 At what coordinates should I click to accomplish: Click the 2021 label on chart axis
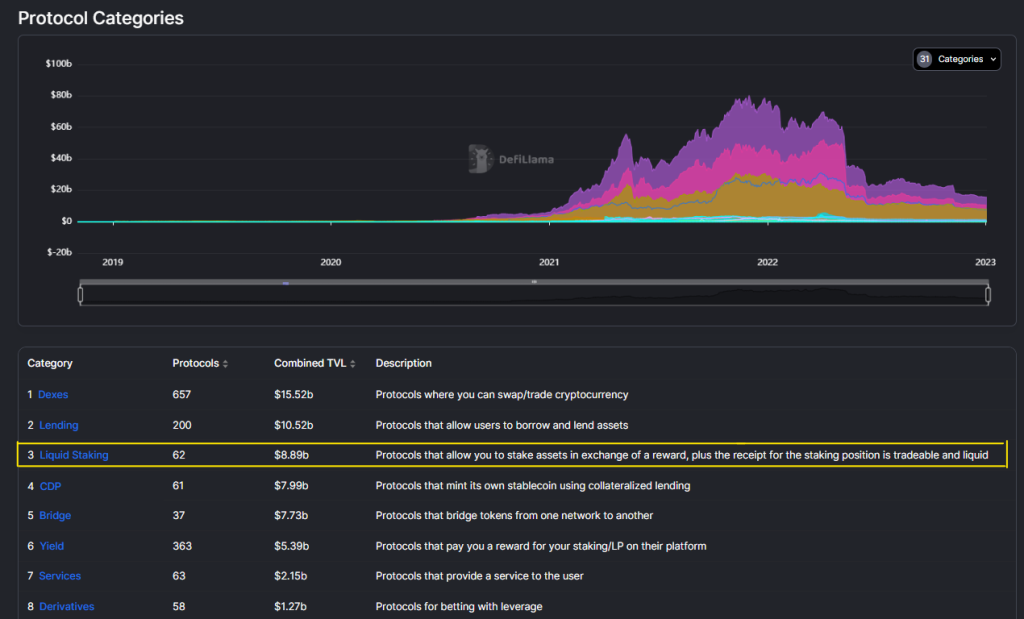(x=549, y=262)
